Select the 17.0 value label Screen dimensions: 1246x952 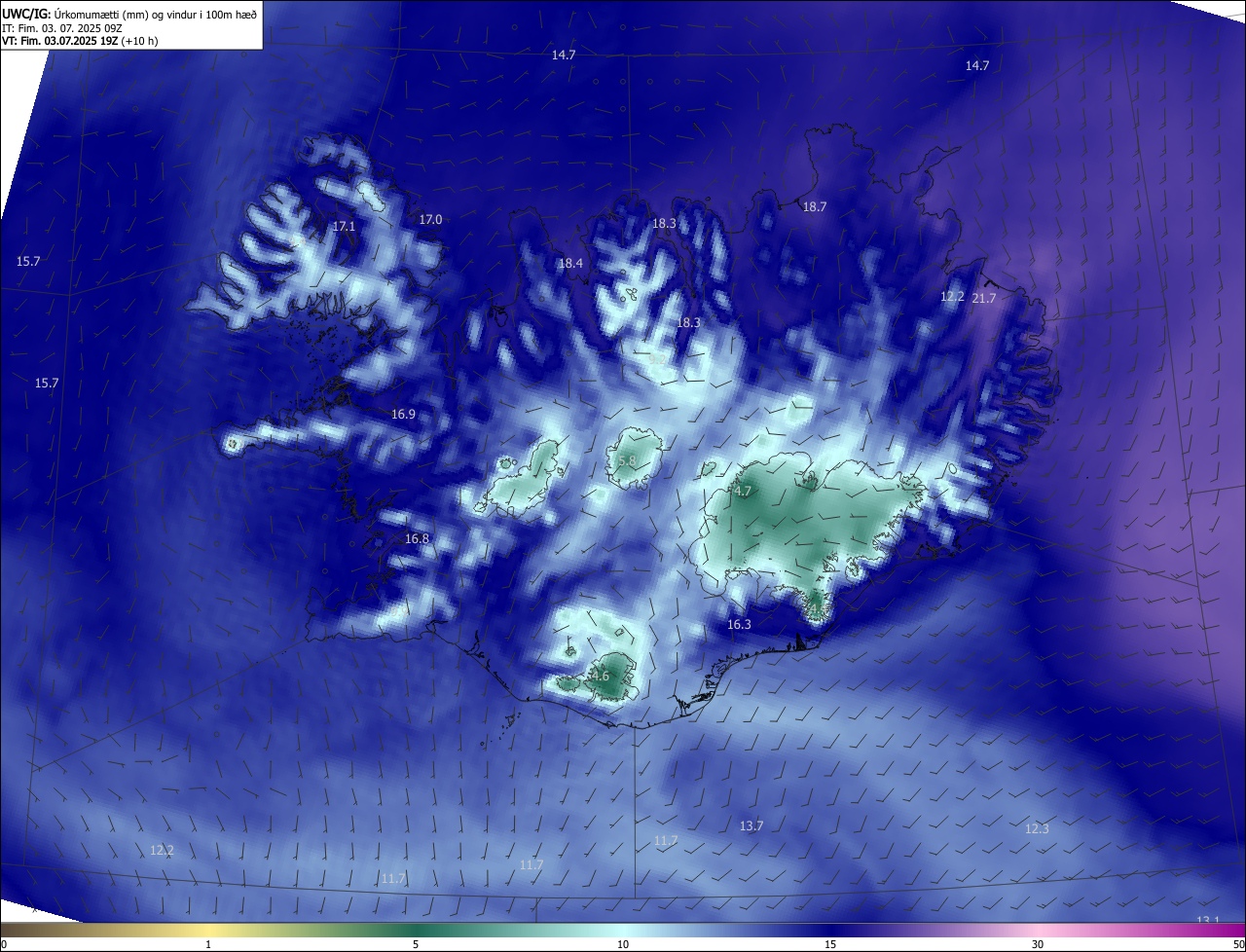click(x=430, y=220)
